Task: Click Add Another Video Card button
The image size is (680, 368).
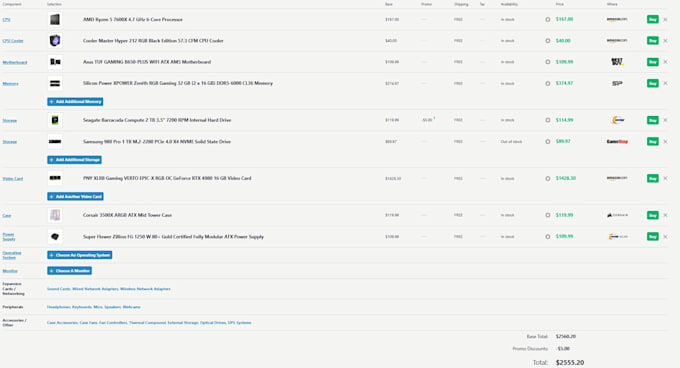Action: [75, 196]
